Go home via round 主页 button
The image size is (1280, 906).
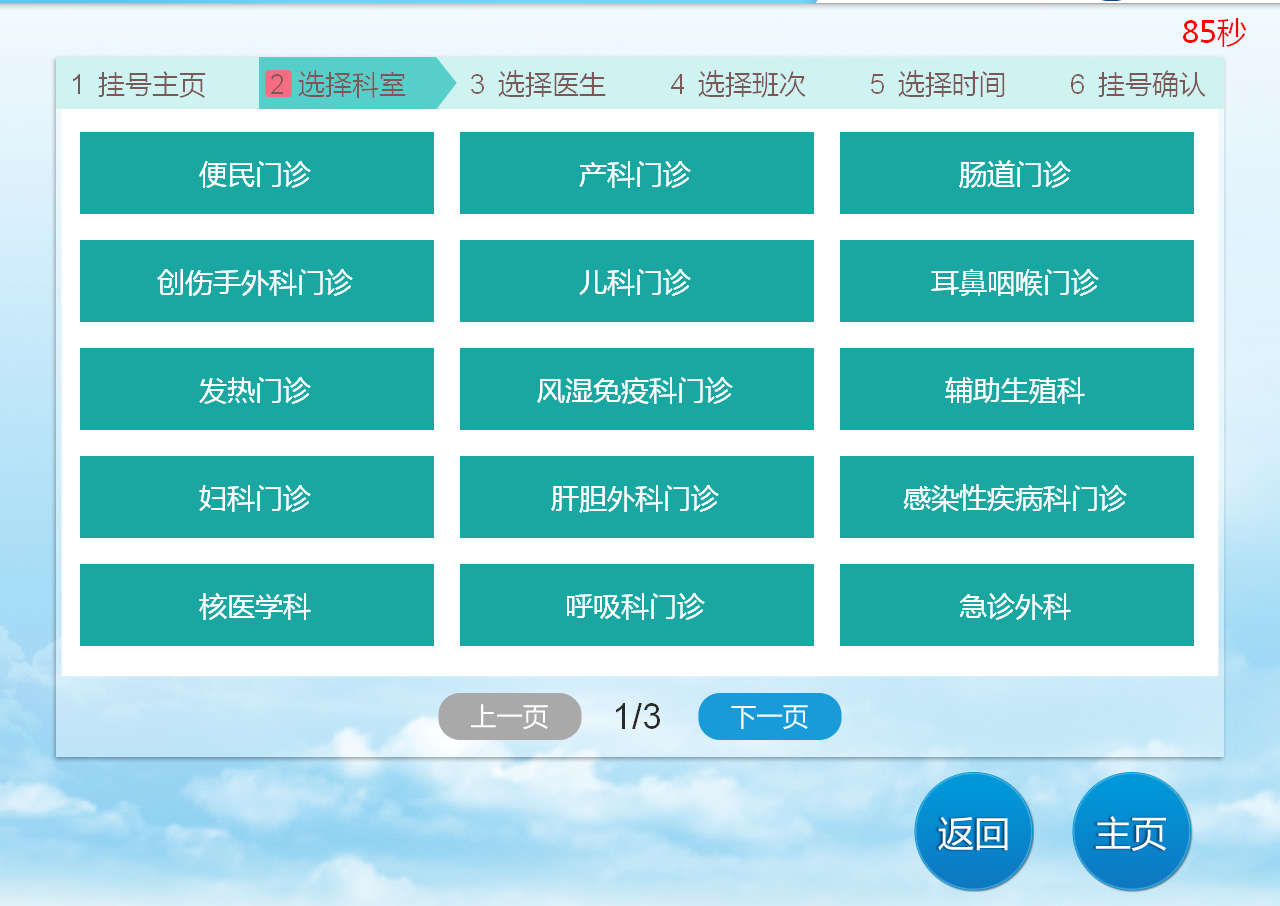click(1131, 832)
